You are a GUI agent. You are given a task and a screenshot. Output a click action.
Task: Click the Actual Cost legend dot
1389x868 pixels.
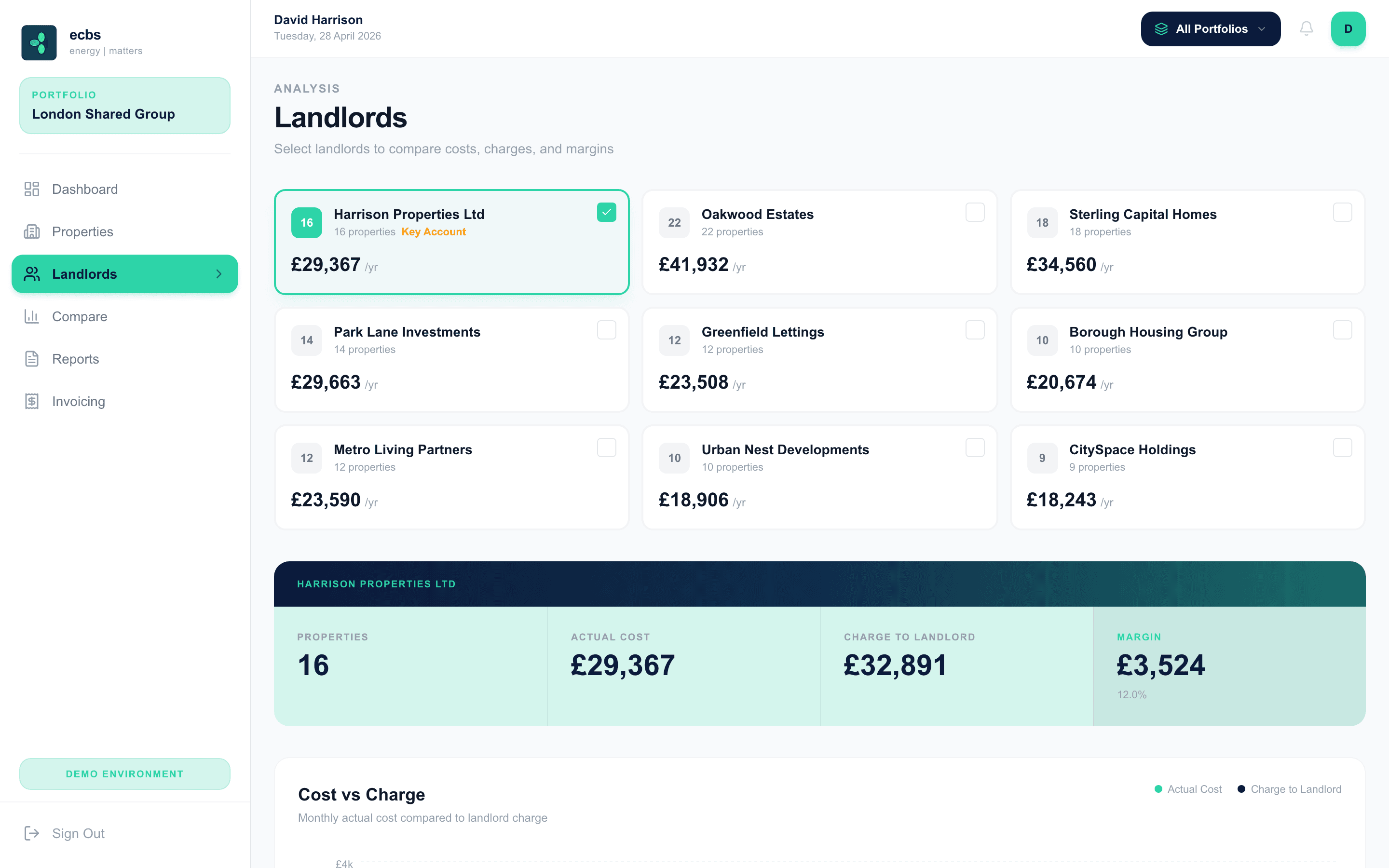pos(1158,789)
